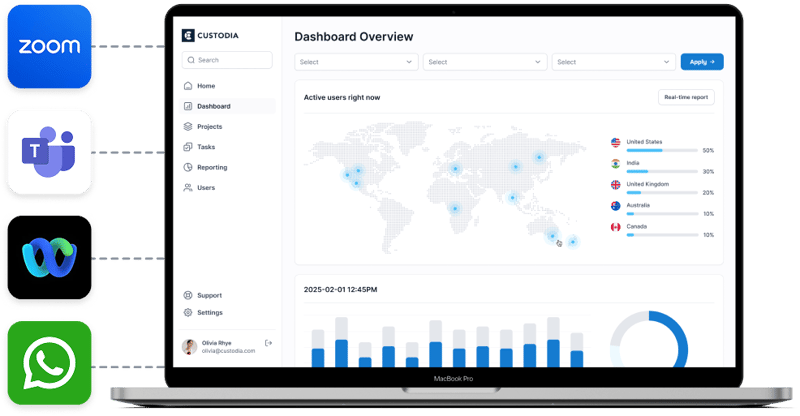The height and width of the screenshot is (416, 800).
Task: Click the WhatsApp app icon
Action: pos(49,363)
